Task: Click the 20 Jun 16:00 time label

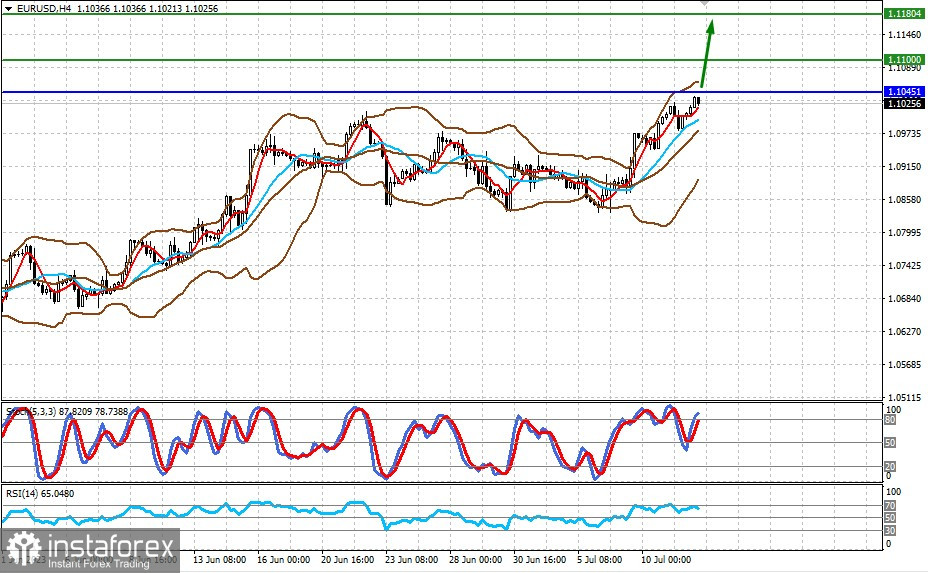Action: 347,559
